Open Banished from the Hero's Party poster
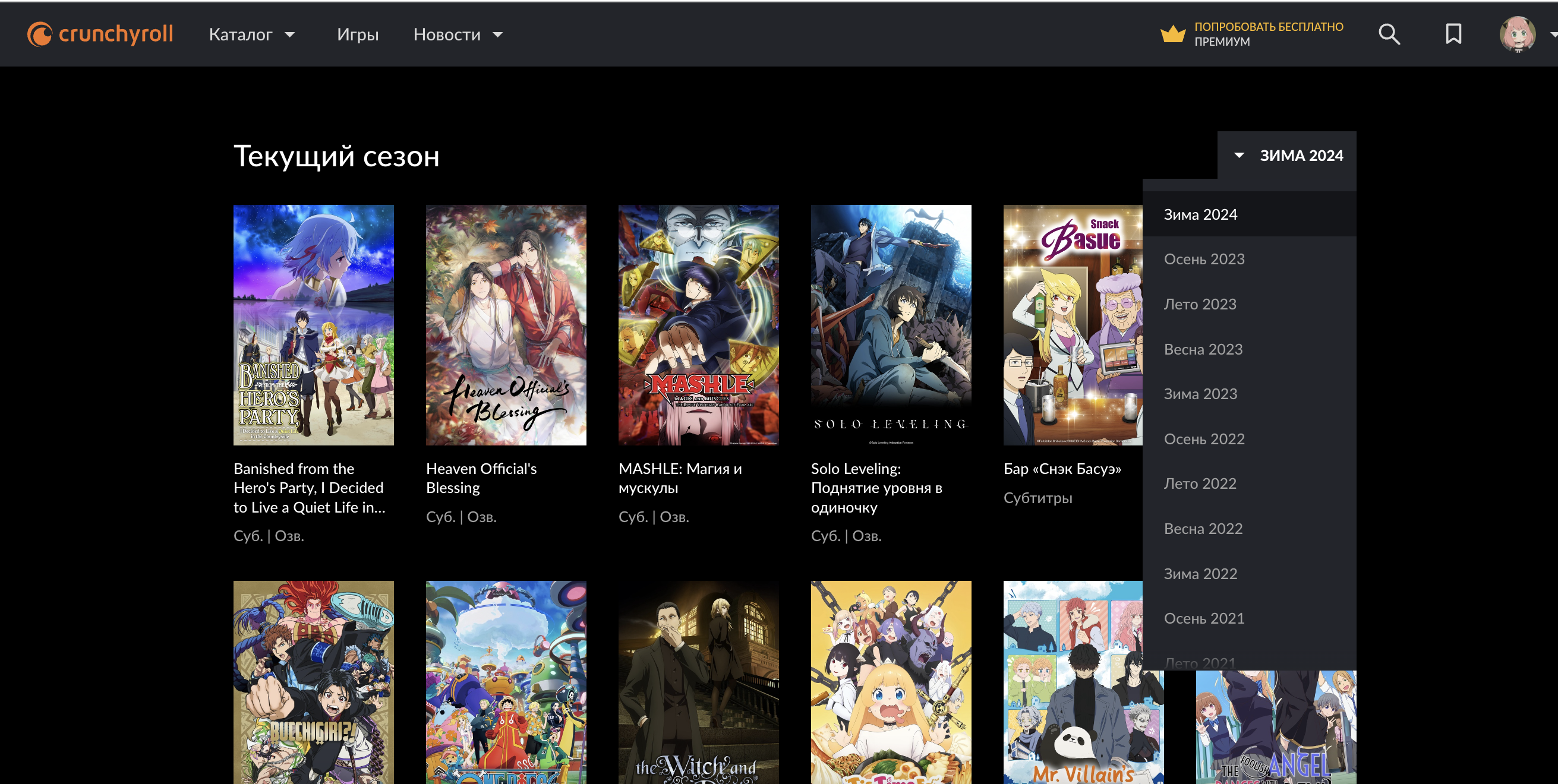This screenshot has height=784, width=1558. tap(313, 325)
